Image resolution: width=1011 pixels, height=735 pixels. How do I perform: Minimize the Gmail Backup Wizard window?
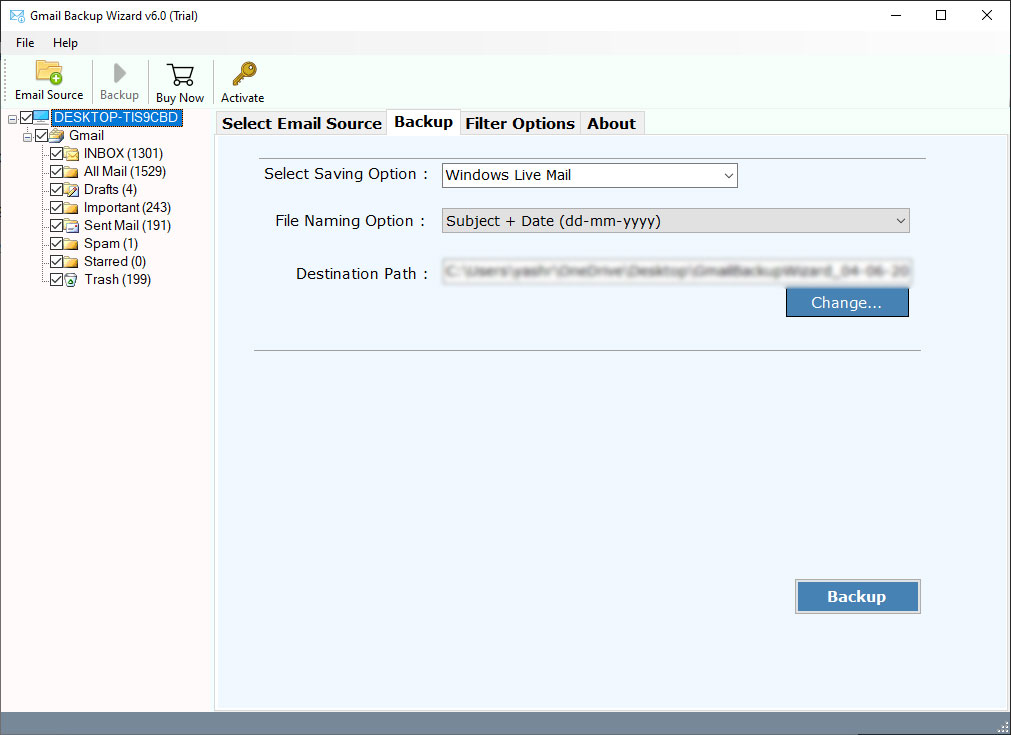click(896, 15)
